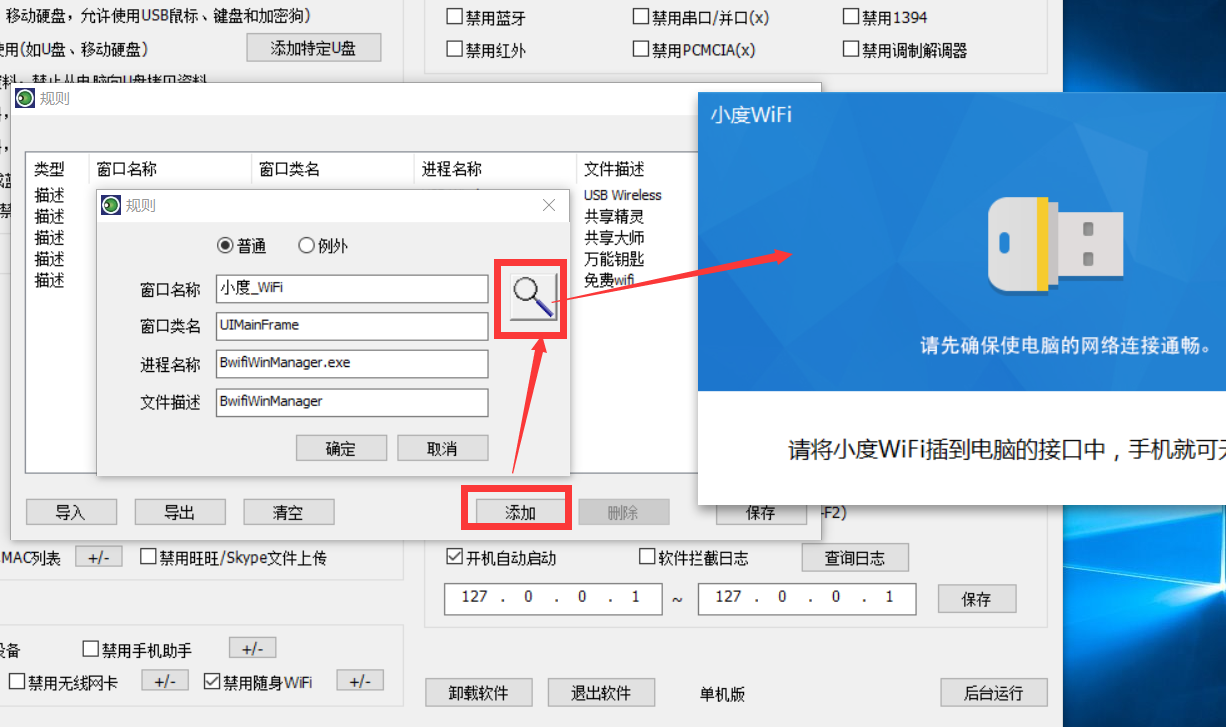Enable 禁用红外 checkbox
Screen dimensions: 1226x727
coord(455,49)
